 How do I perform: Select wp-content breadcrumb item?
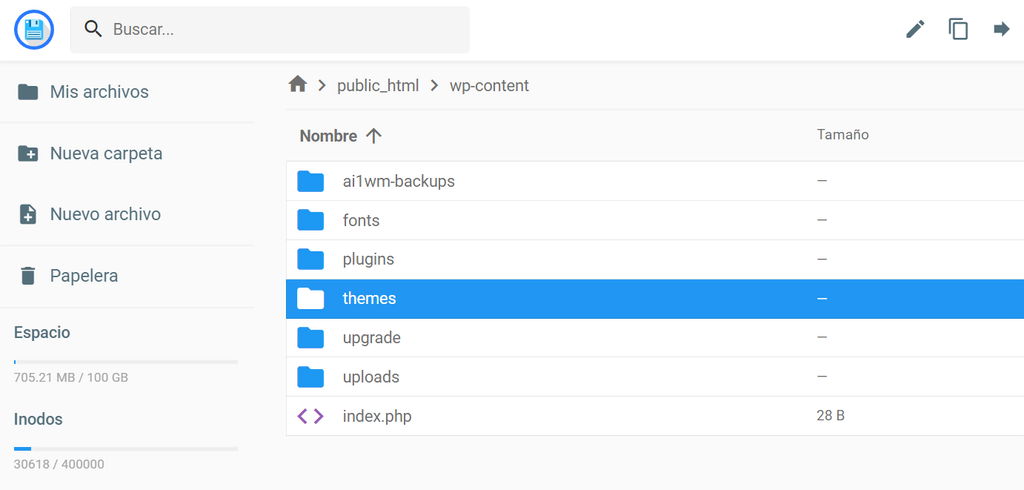489,86
